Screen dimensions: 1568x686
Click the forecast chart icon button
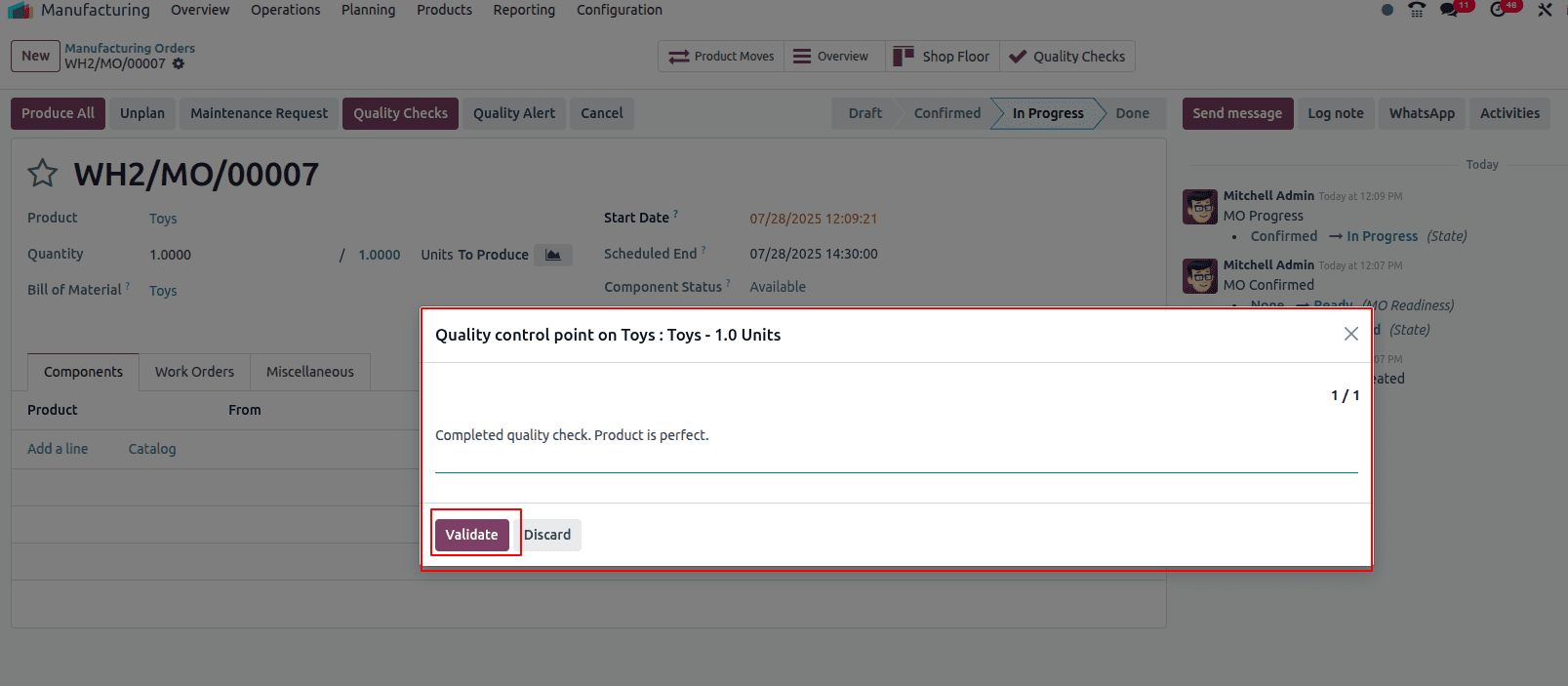click(553, 255)
